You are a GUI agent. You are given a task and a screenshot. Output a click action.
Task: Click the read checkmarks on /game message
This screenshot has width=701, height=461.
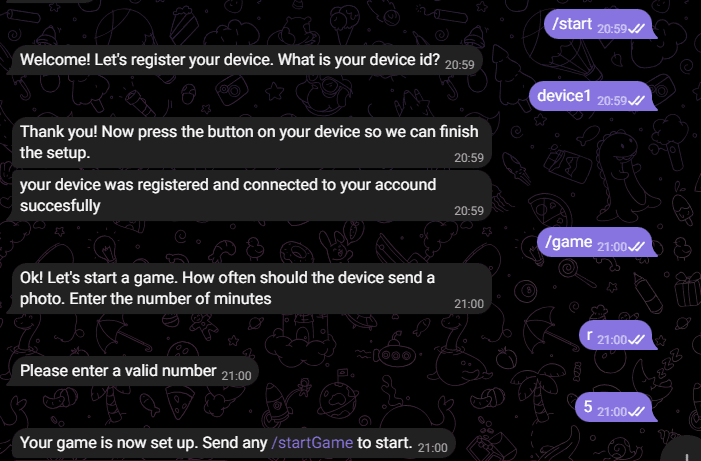637,245
